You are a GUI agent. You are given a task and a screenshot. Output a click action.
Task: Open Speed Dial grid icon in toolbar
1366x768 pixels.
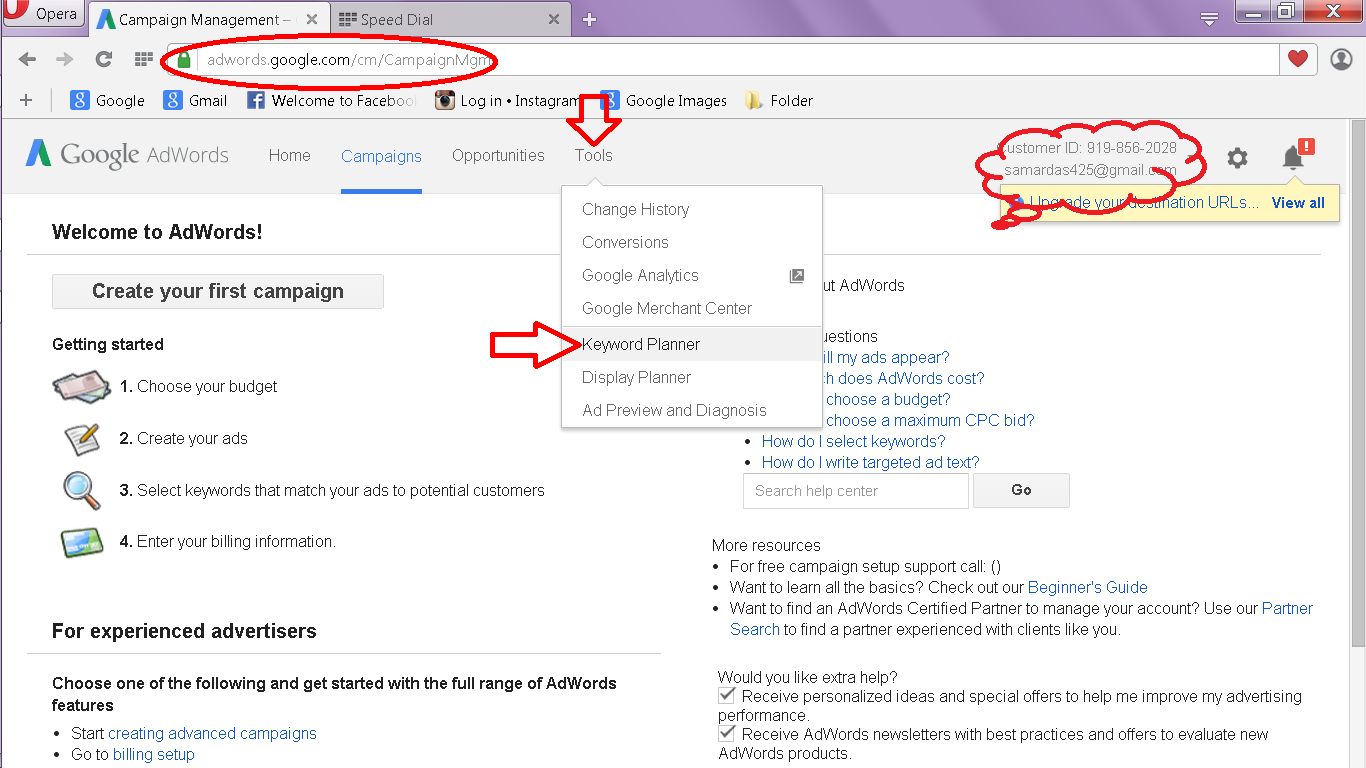pos(143,60)
